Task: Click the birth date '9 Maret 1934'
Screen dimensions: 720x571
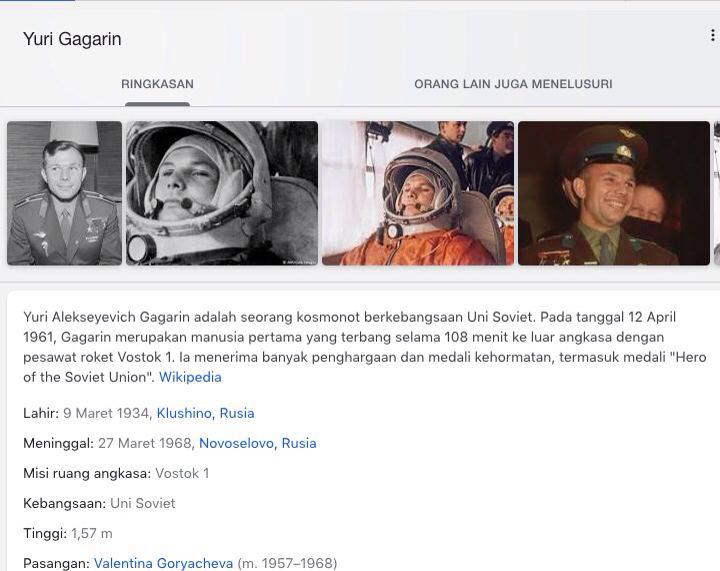Action: (107, 413)
